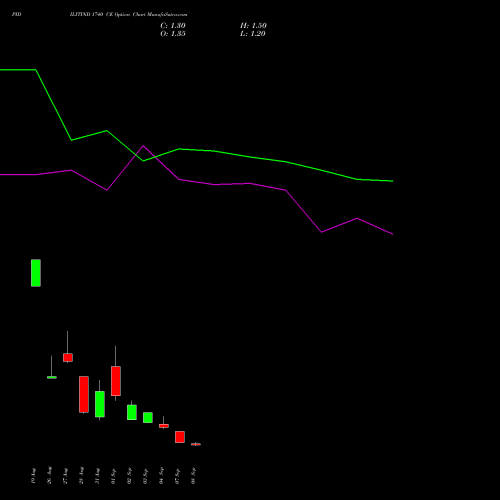
Task: Click the '19 Aug' date axis label
Action: click(x=33, y=476)
